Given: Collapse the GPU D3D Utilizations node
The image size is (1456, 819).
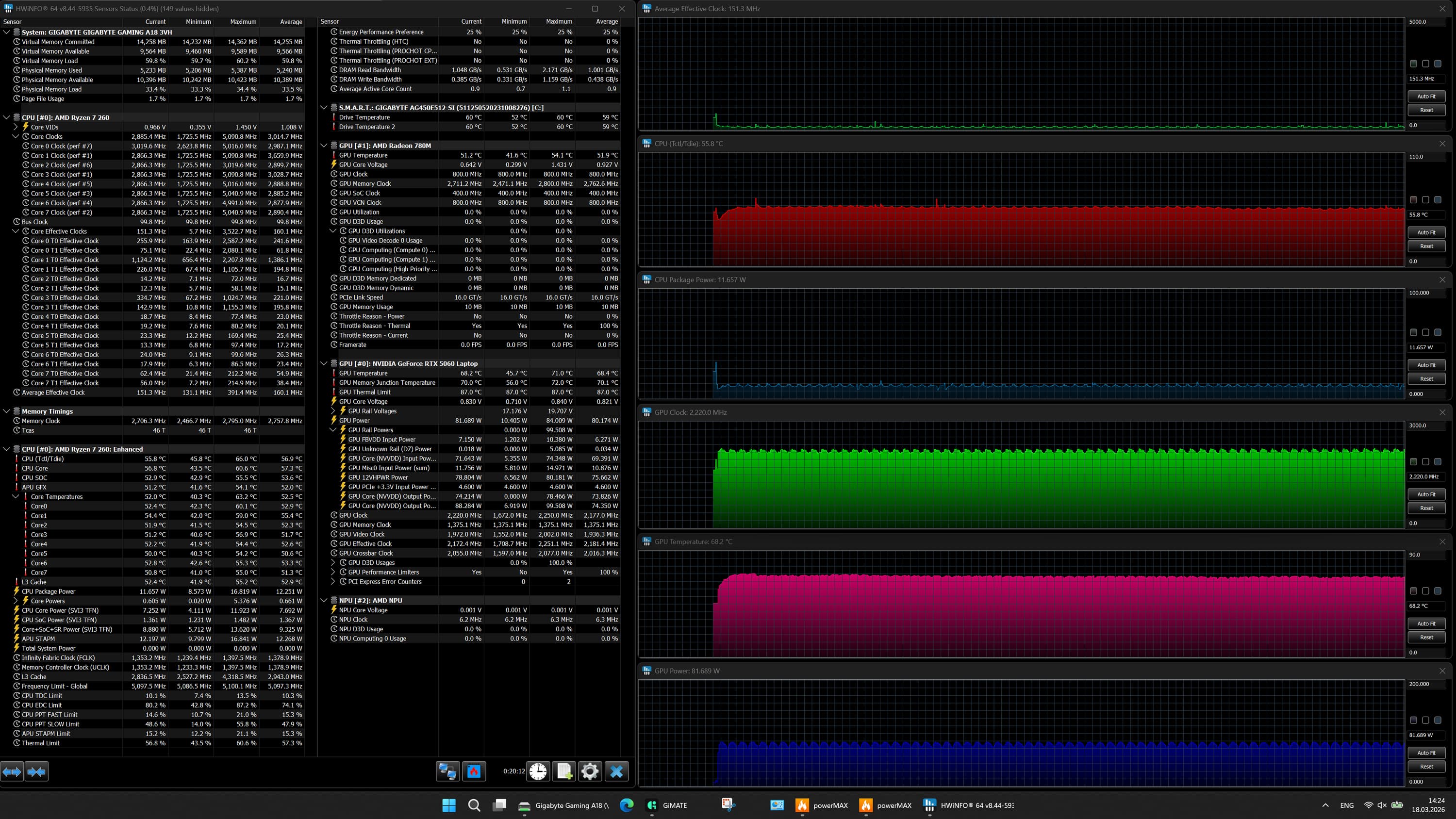Looking at the screenshot, I should click(x=333, y=231).
